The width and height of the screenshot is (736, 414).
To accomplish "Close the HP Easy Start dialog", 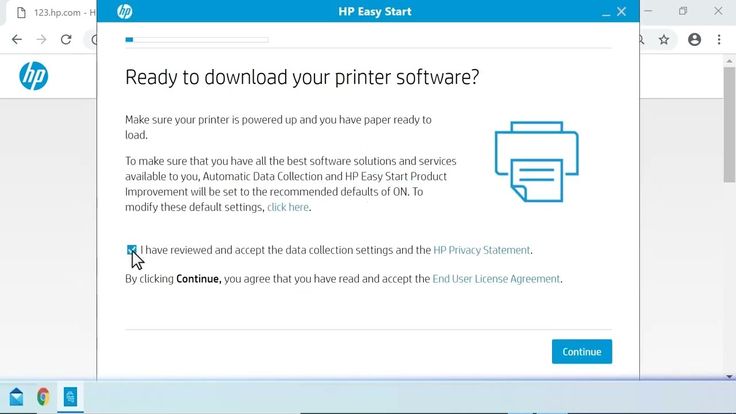I will tap(621, 12).
